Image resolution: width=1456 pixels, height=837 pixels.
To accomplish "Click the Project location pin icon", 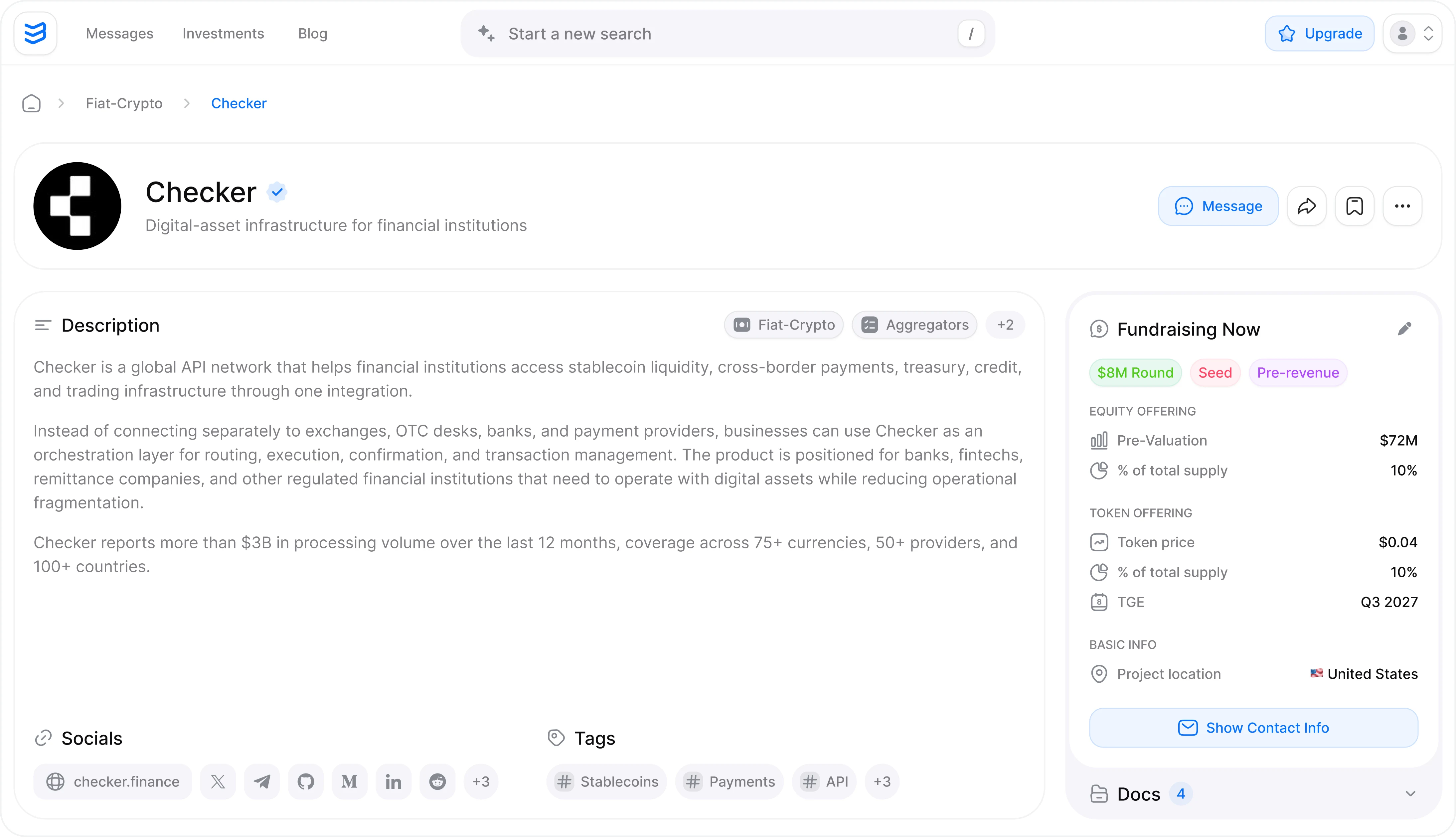I will 1099,674.
